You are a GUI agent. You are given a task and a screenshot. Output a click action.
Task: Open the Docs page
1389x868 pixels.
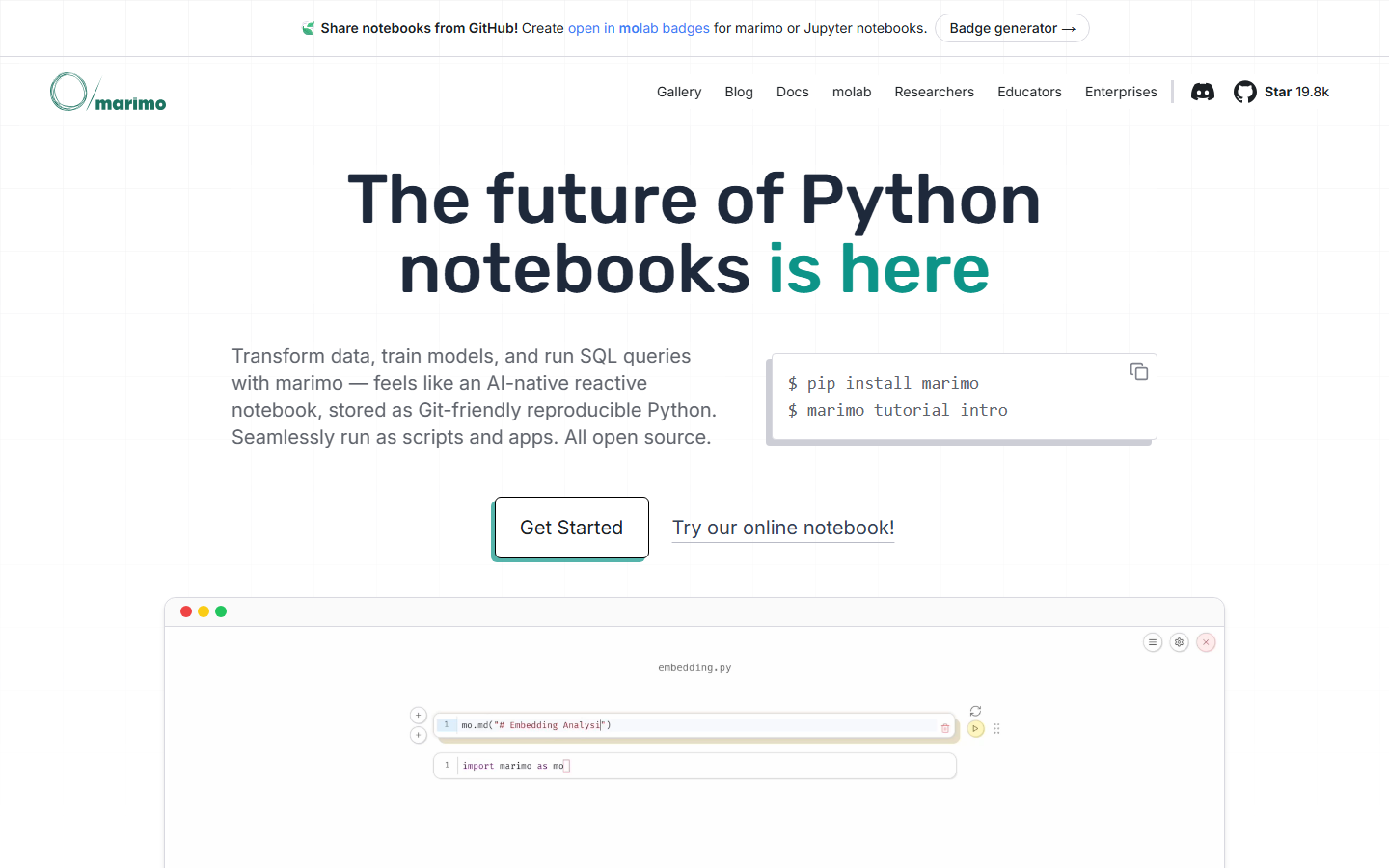coord(792,92)
